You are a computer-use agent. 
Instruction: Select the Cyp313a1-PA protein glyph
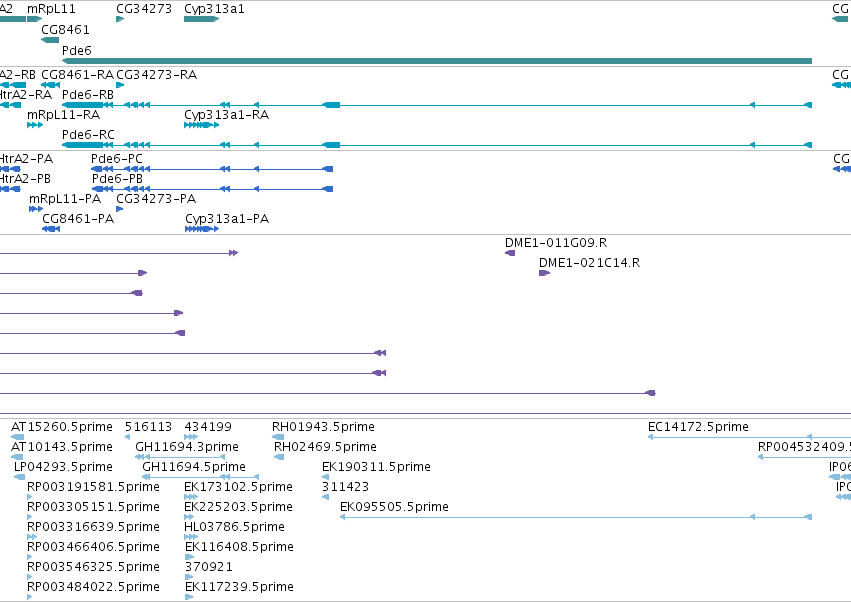pos(202,229)
